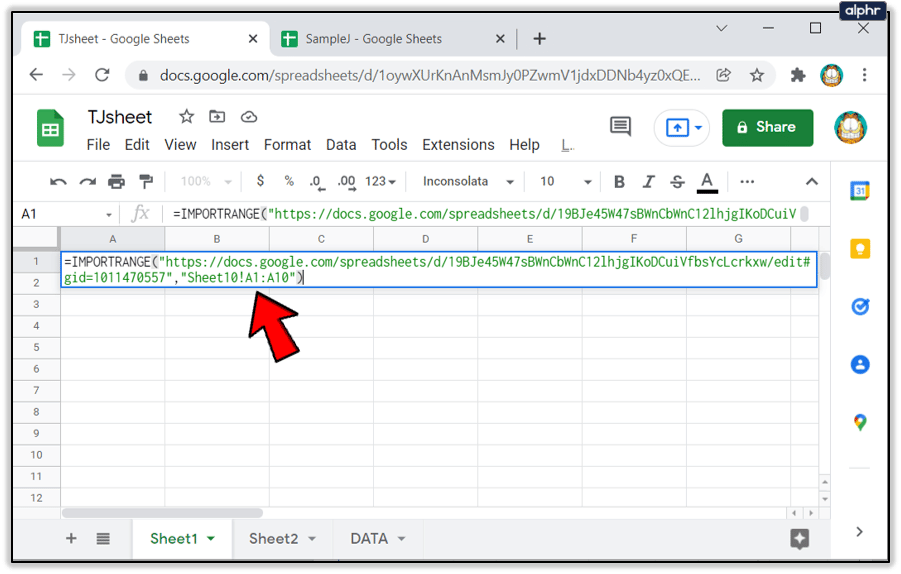The height and width of the screenshot is (574, 901).
Task: Collapse the menus with the up chevron
Action: [811, 182]
